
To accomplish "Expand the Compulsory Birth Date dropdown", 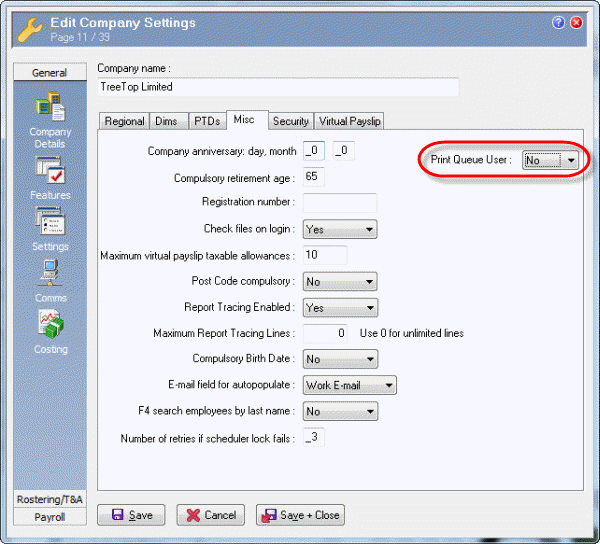I will point(340,359).
